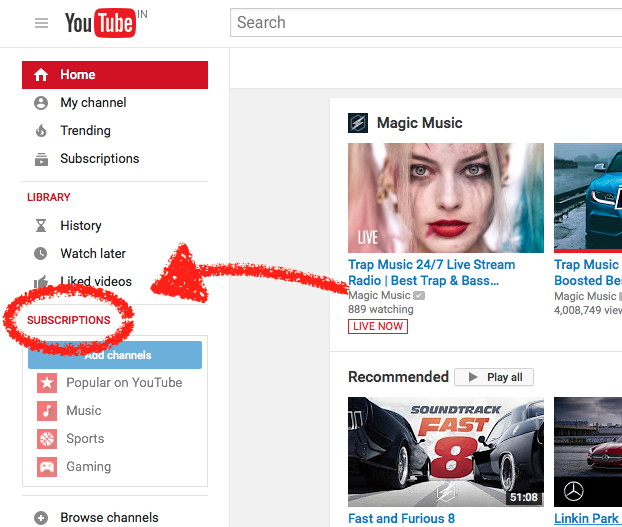Click the Trending flame icon

tap(41, 130)
